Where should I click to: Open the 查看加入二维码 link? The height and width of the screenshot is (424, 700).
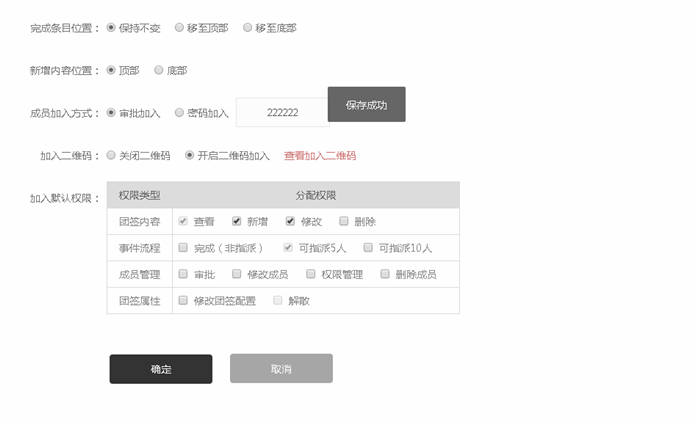(320, 156)
